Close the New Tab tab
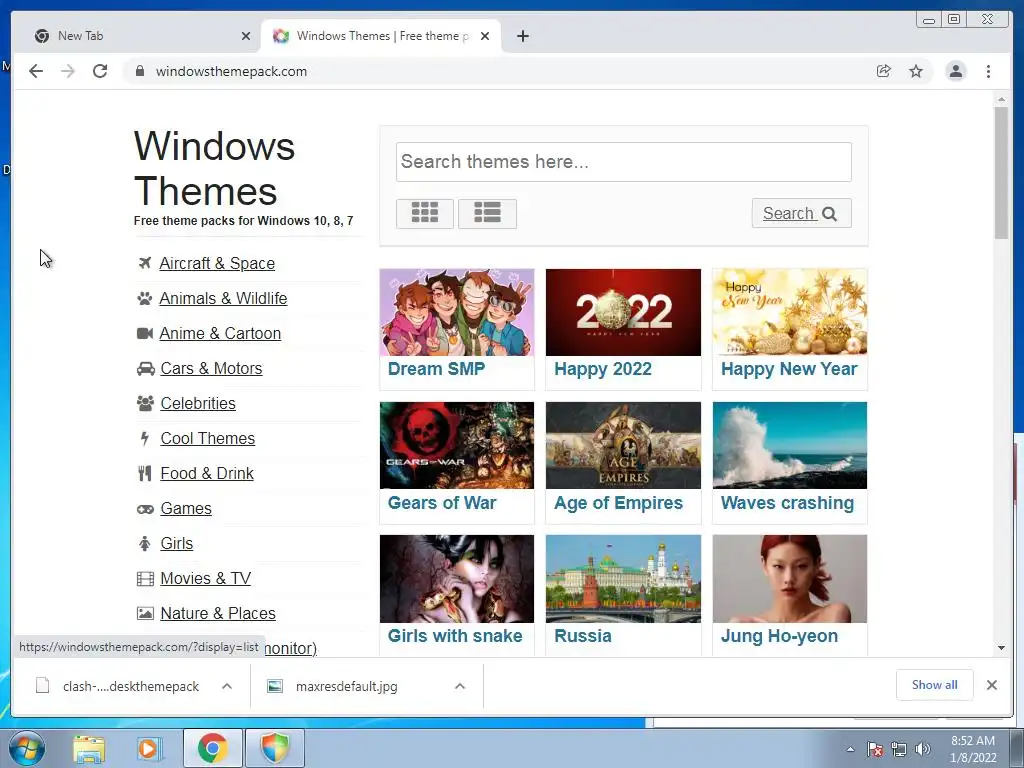The image size is (1024, 768). point(246,36)
